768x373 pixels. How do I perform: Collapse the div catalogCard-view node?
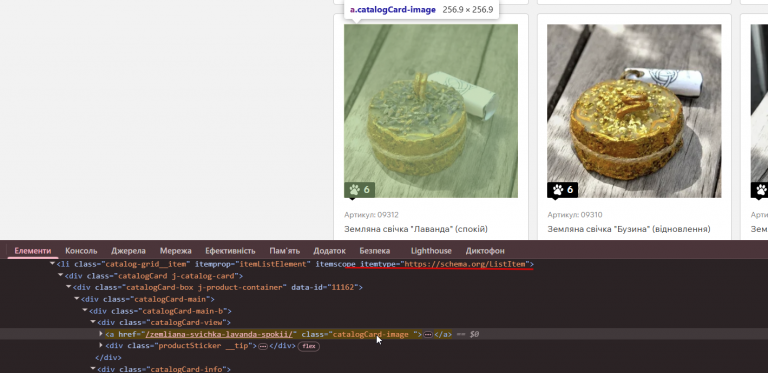click(94, 322)
